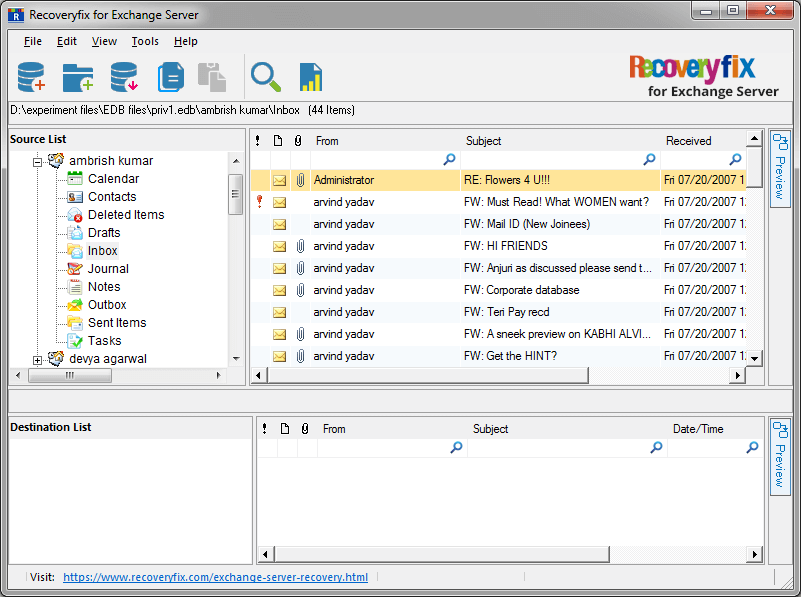The width and height of the screenshot is (801, 597).
Task: Select the Deleted Items folder
Action: pos(126,214)
